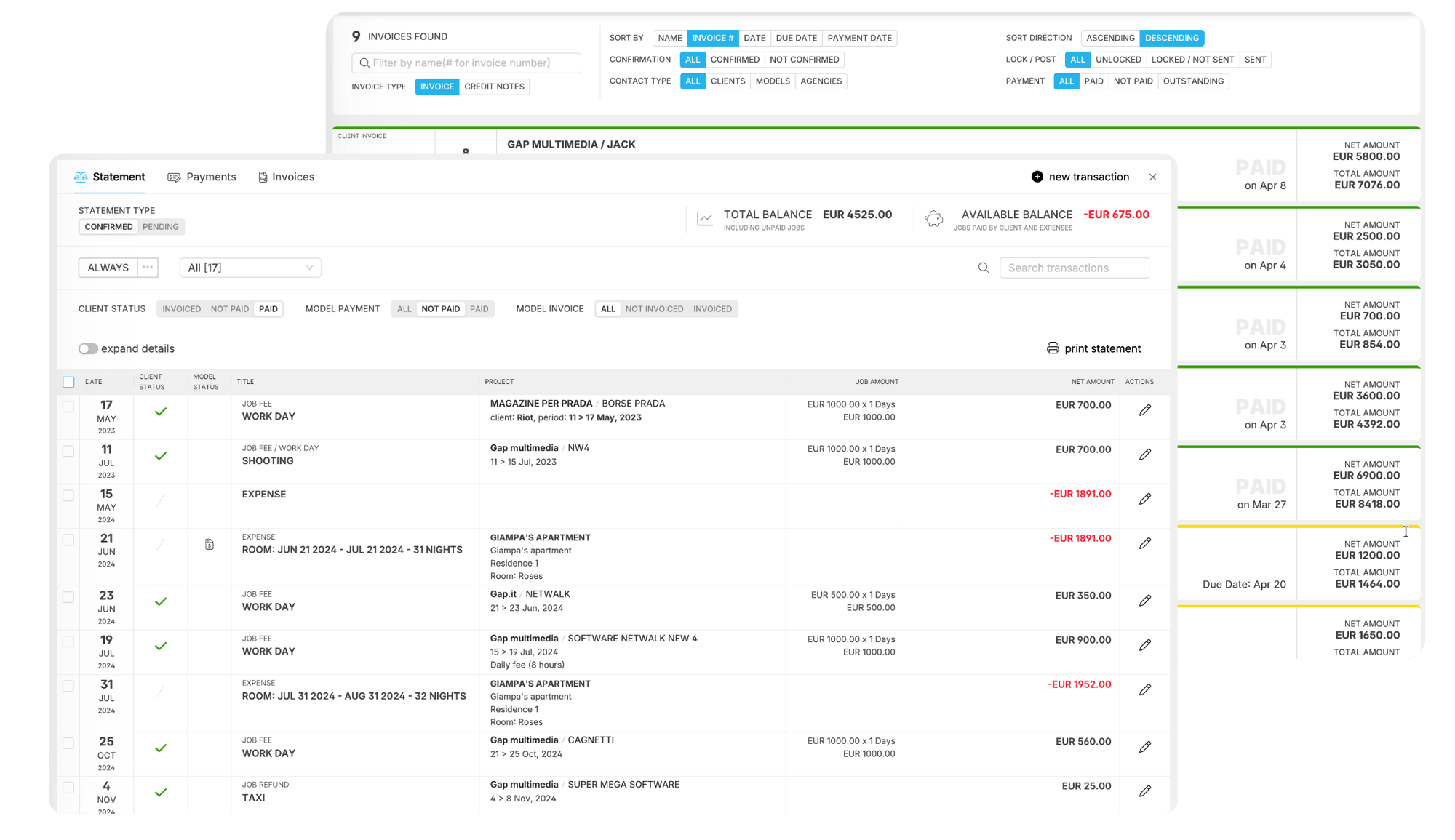Image resolution: width=1455 pixels, height=840 pixels.
Task: Click the plus icon beside new transaction
Action: tap(1036, 177)
